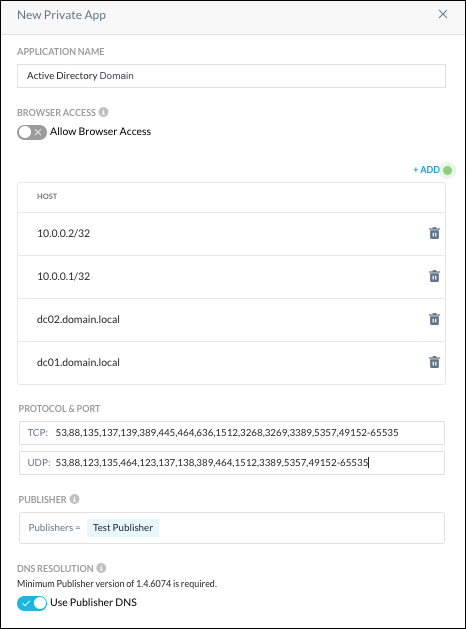Select the 10.0.0.2/32 host text
The image size is (466, 629).
click(63, 233)
